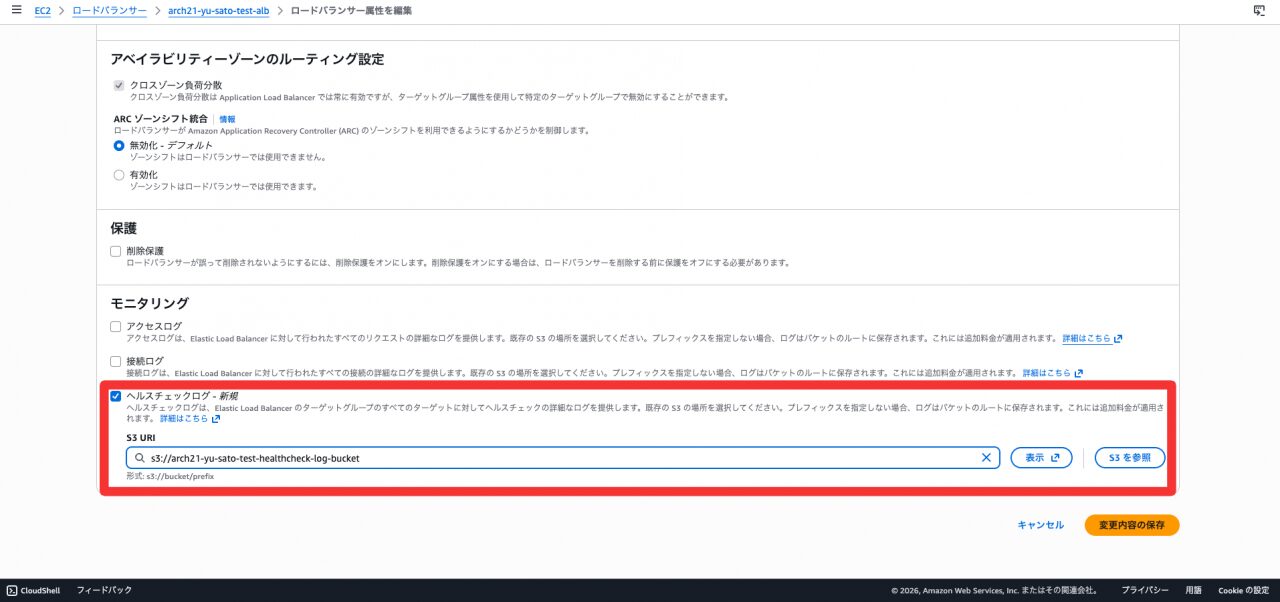Open the hamburger navigation menu

pyautogui.click(x=16, y=10)
